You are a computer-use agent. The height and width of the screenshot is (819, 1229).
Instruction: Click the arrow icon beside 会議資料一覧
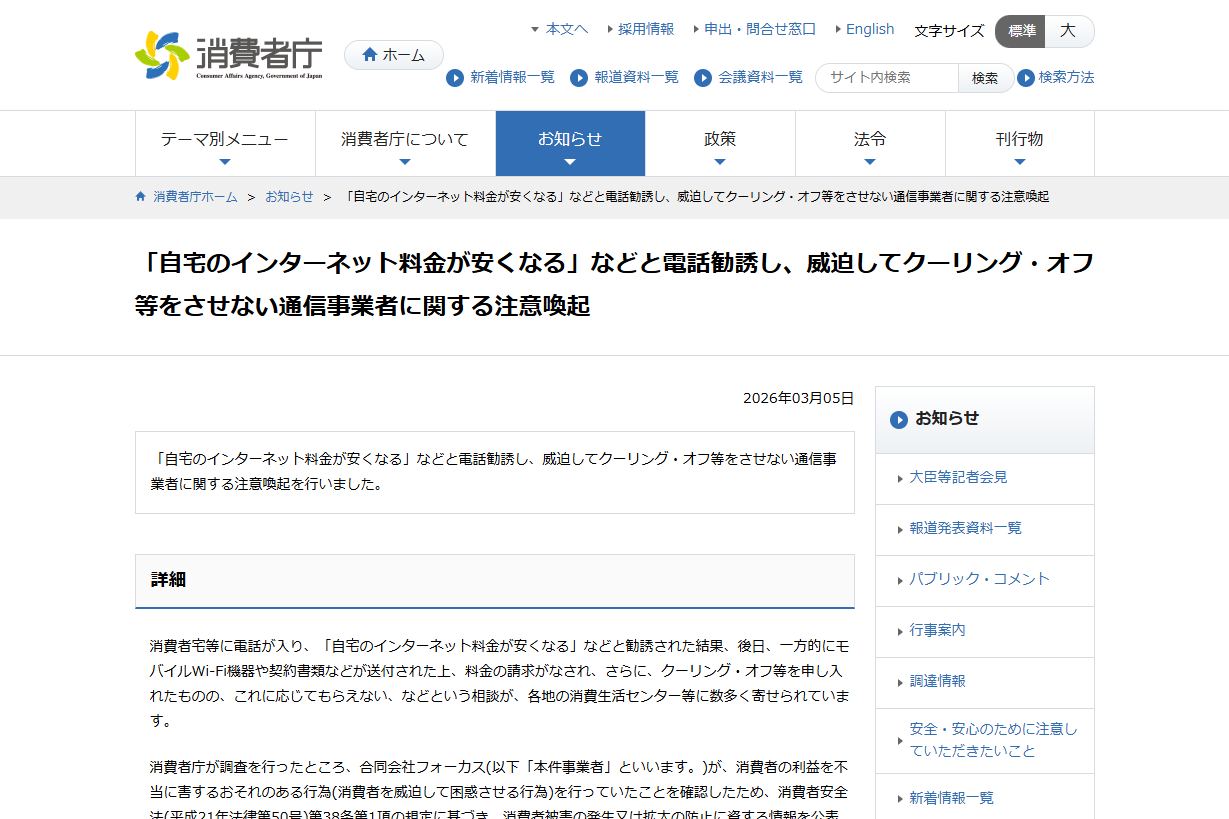(x=703, y=78)
